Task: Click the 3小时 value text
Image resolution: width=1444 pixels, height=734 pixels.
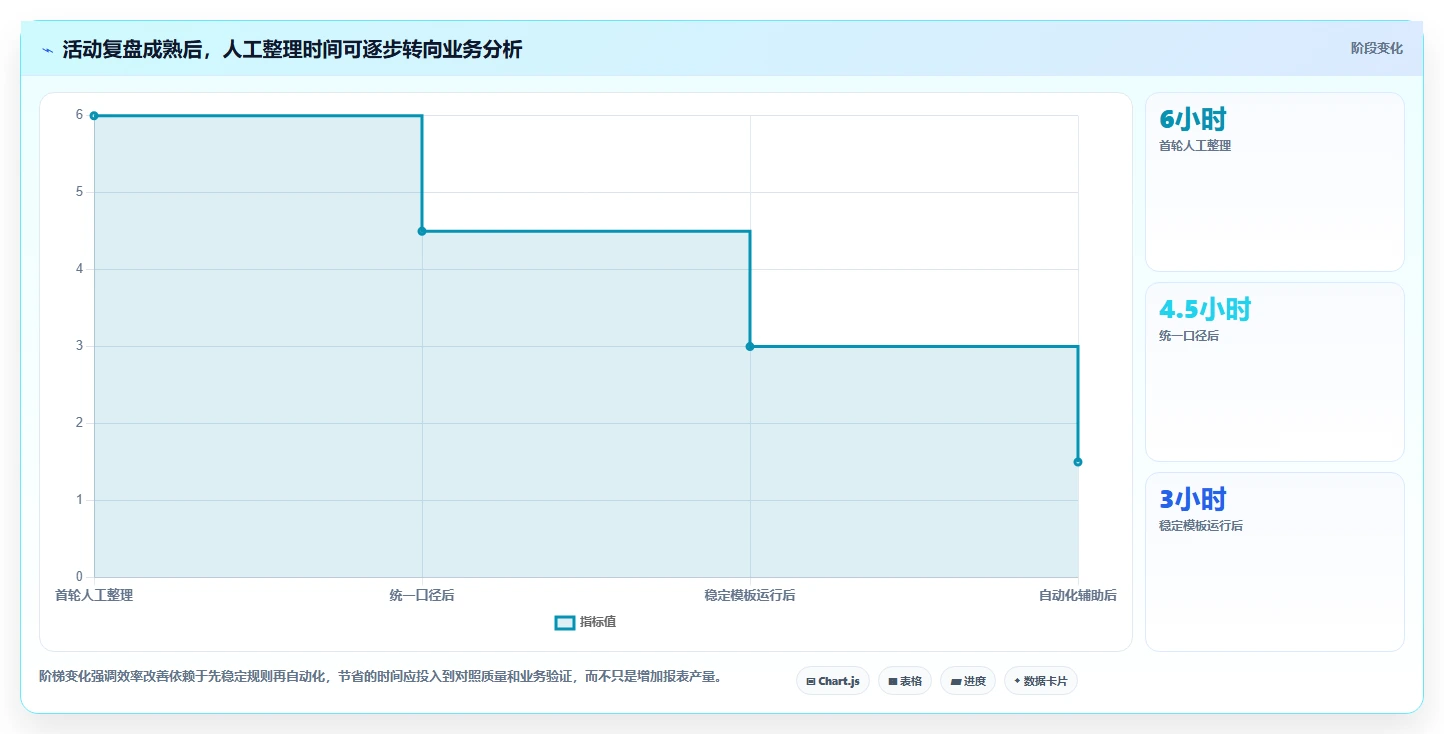Action: point(1193,500)
